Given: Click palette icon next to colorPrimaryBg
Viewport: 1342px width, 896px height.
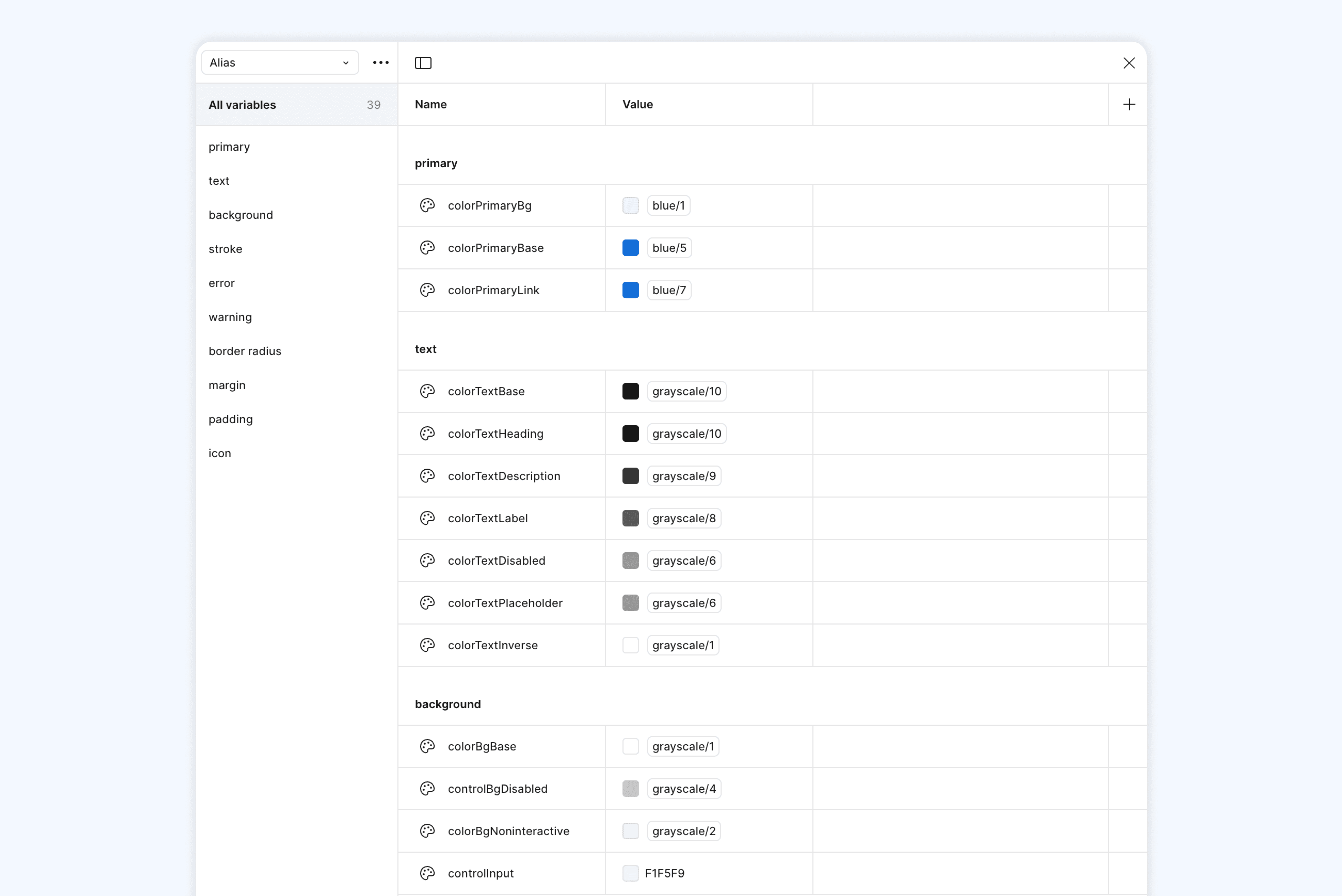Looking at the screenshot, I should coord(427,206).
